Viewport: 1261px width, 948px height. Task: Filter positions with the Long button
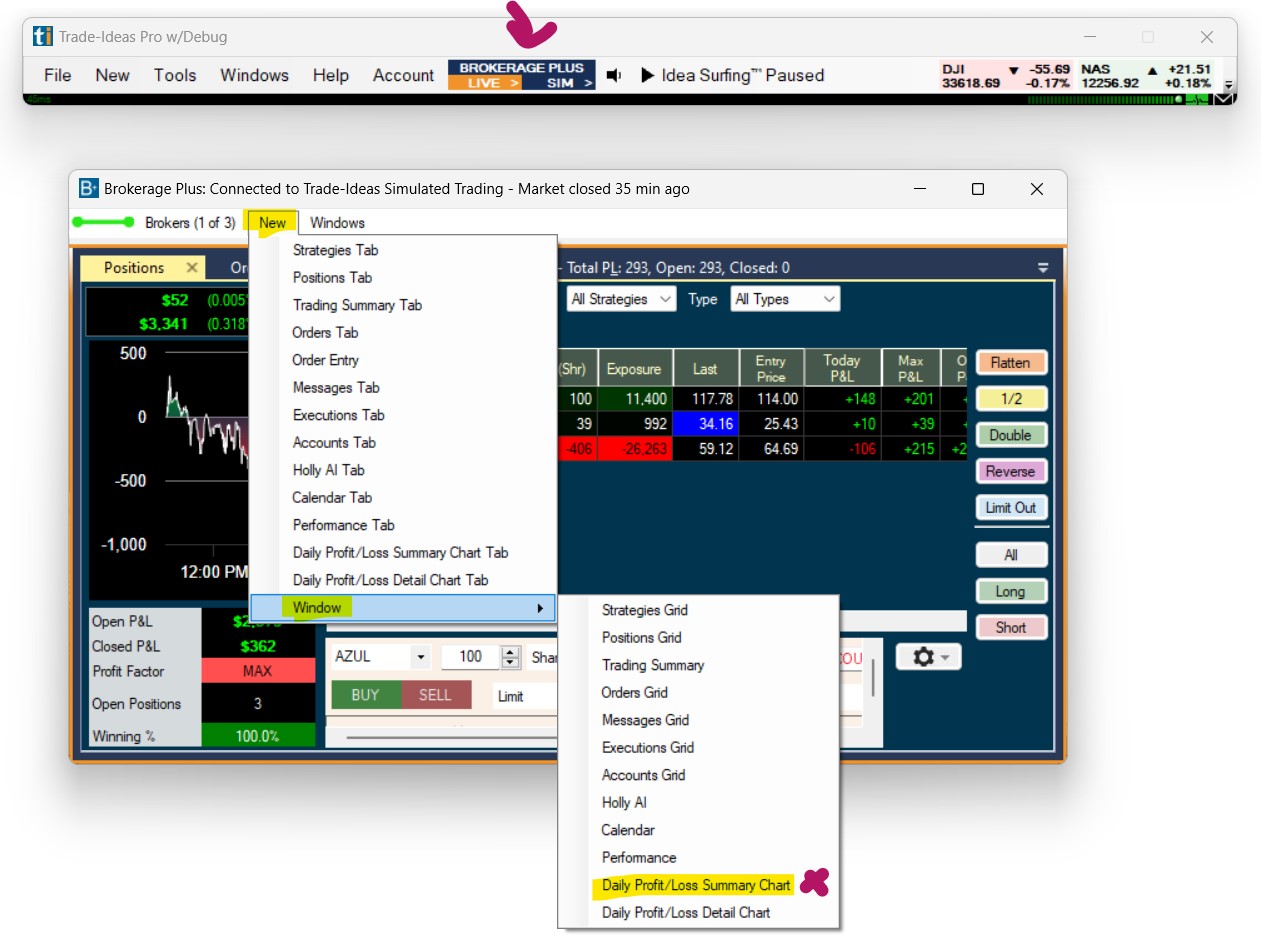point(1010,591)
